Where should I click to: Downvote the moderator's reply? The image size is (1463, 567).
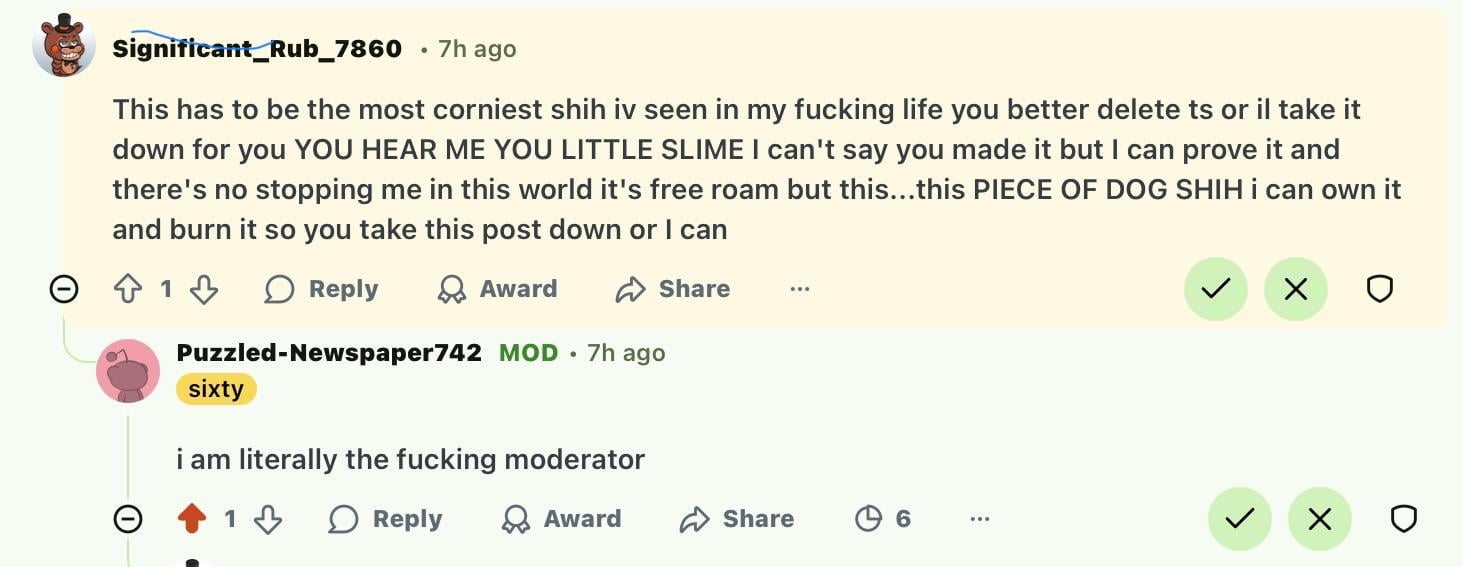point(268,519)
